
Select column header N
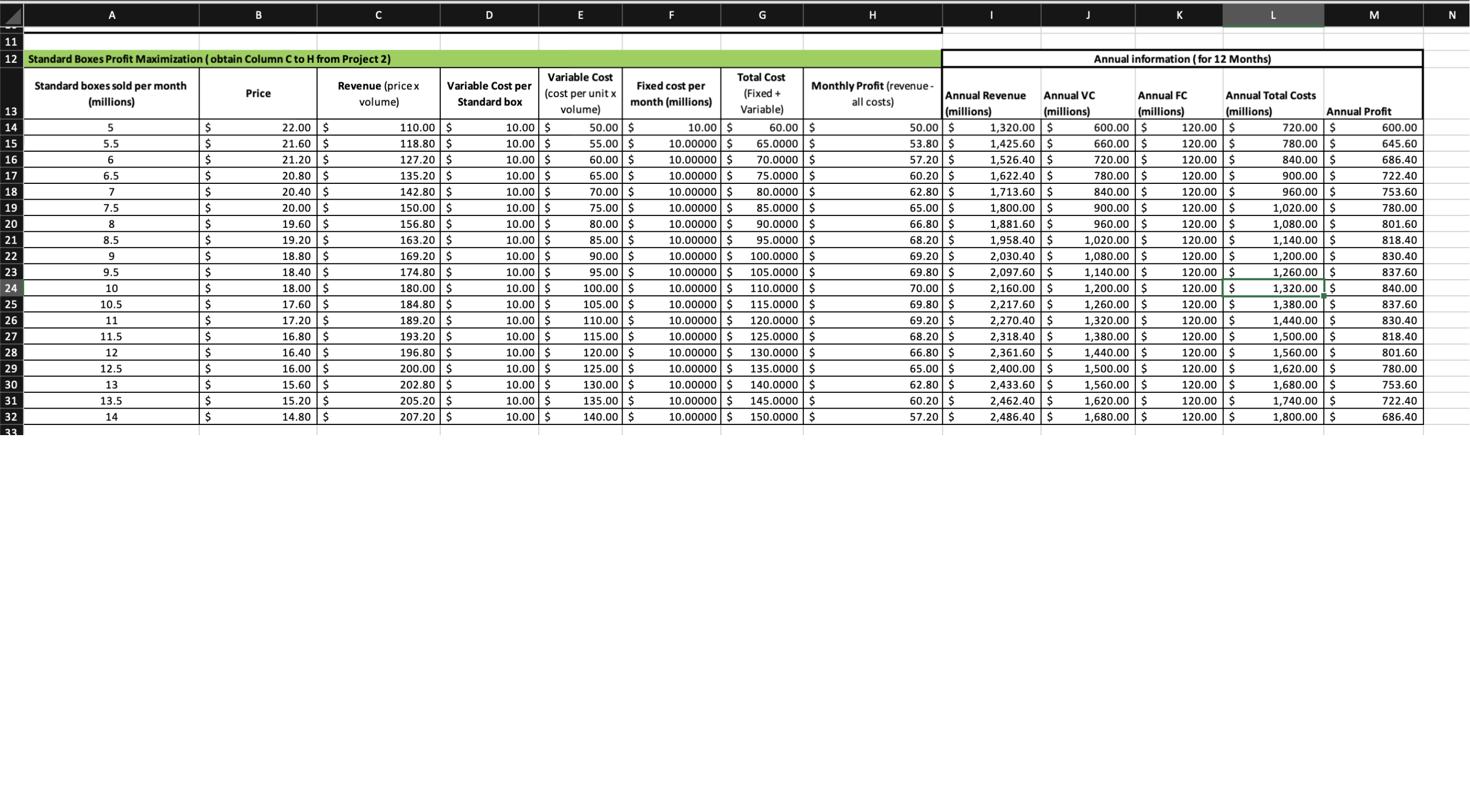1452,15
